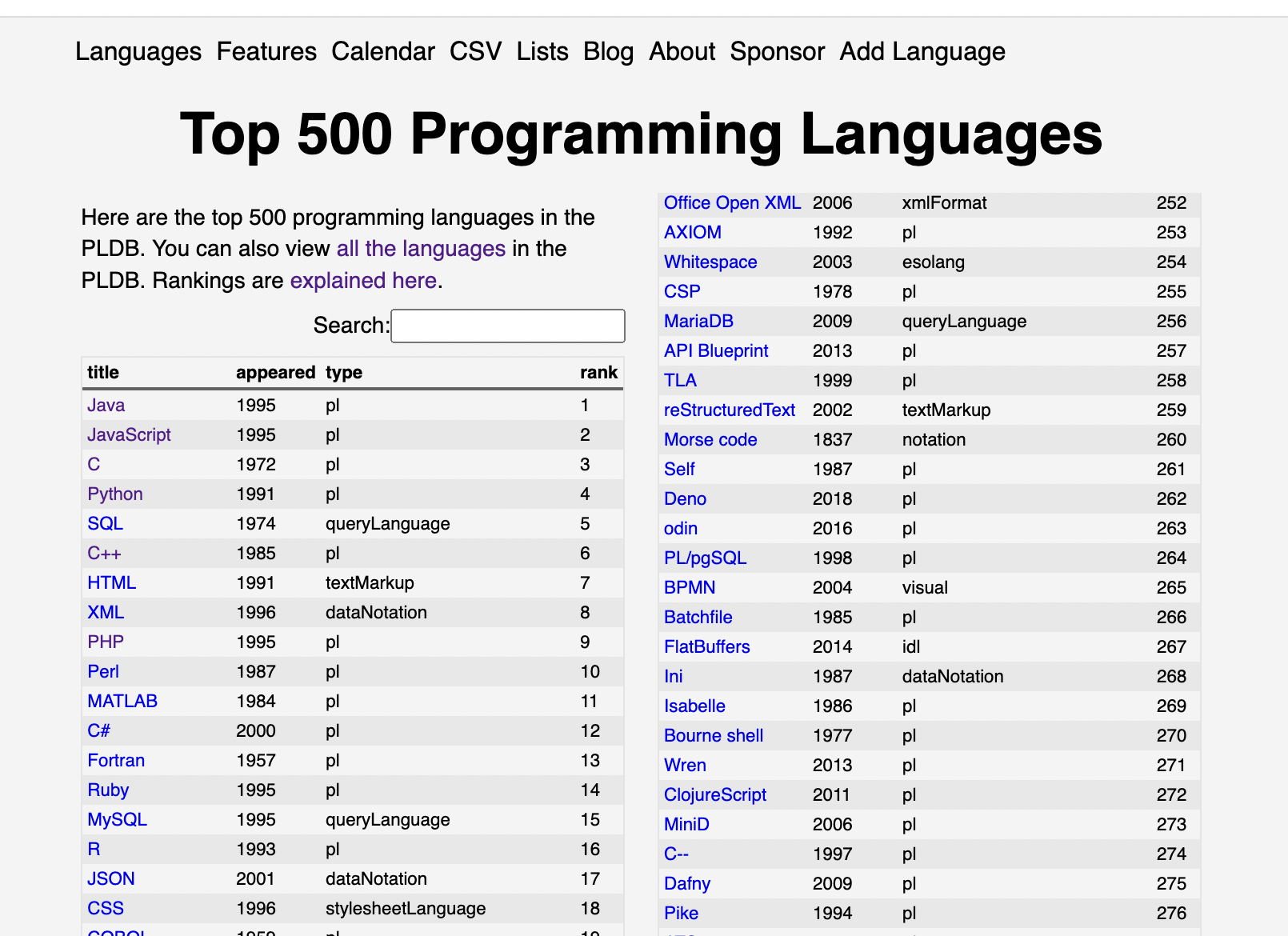Open the Java language link

(106, 406)
